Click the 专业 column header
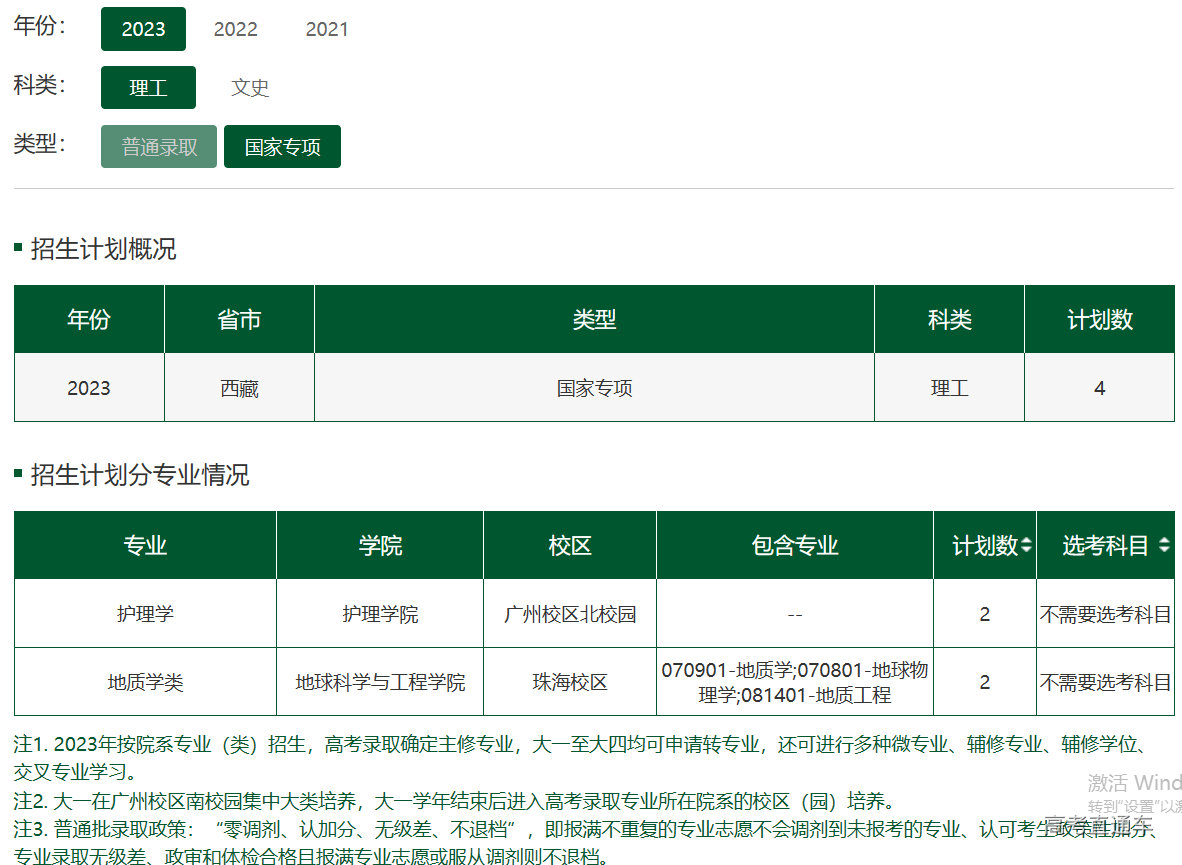 pyautogui.click(x=145, y=546)
